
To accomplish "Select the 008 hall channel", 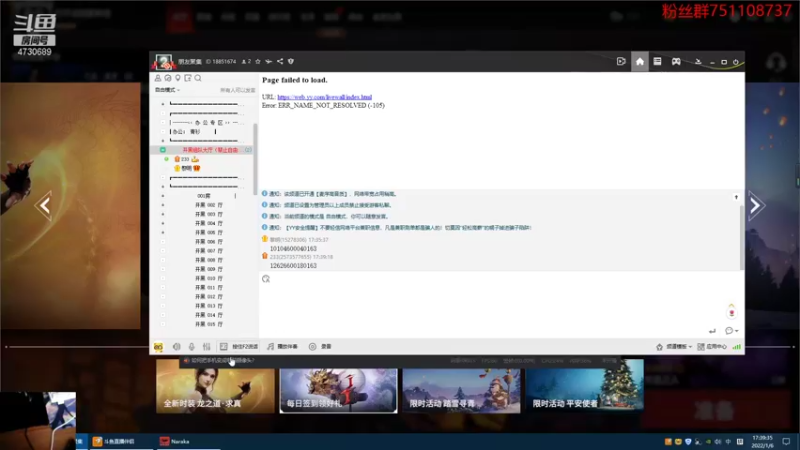I will (208, 260).
